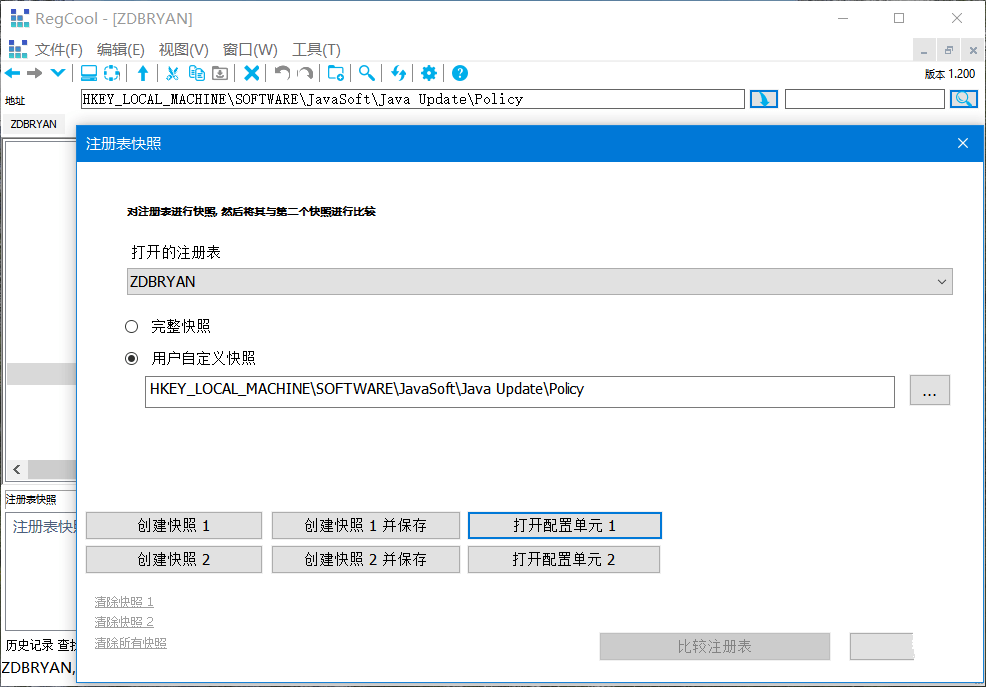Screen dimensions: 986x687
Task: Click the custom snapshot registry path field
Action: (519, 391)
